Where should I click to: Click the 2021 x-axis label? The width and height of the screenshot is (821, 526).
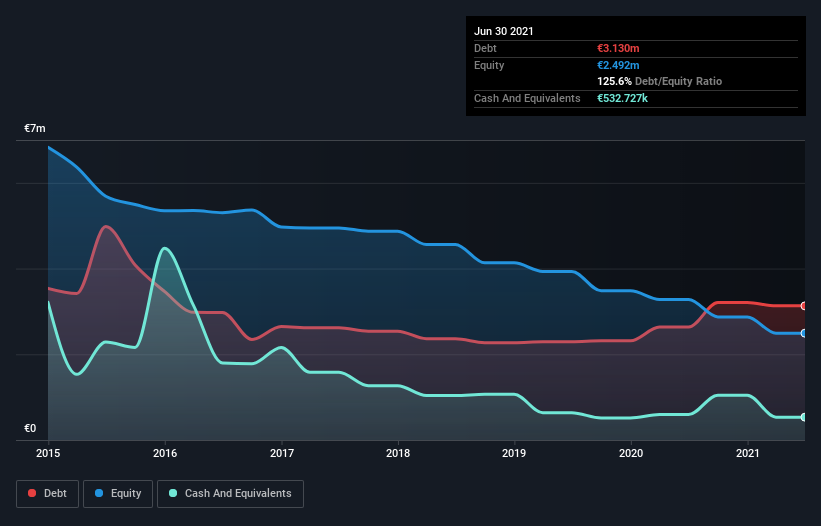pos(748,453)
